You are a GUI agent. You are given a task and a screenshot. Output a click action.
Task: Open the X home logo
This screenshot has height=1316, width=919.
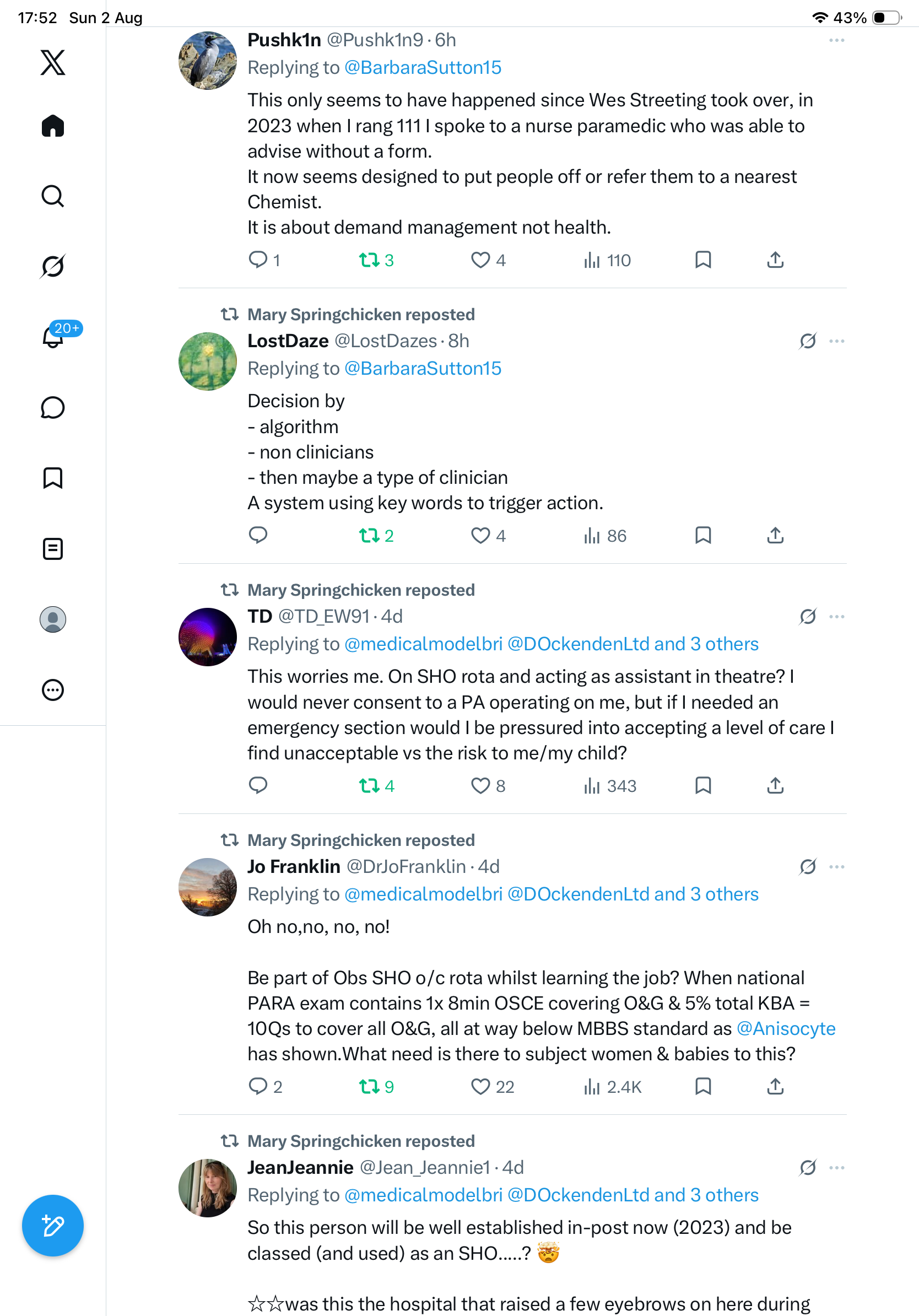(53, 62)
